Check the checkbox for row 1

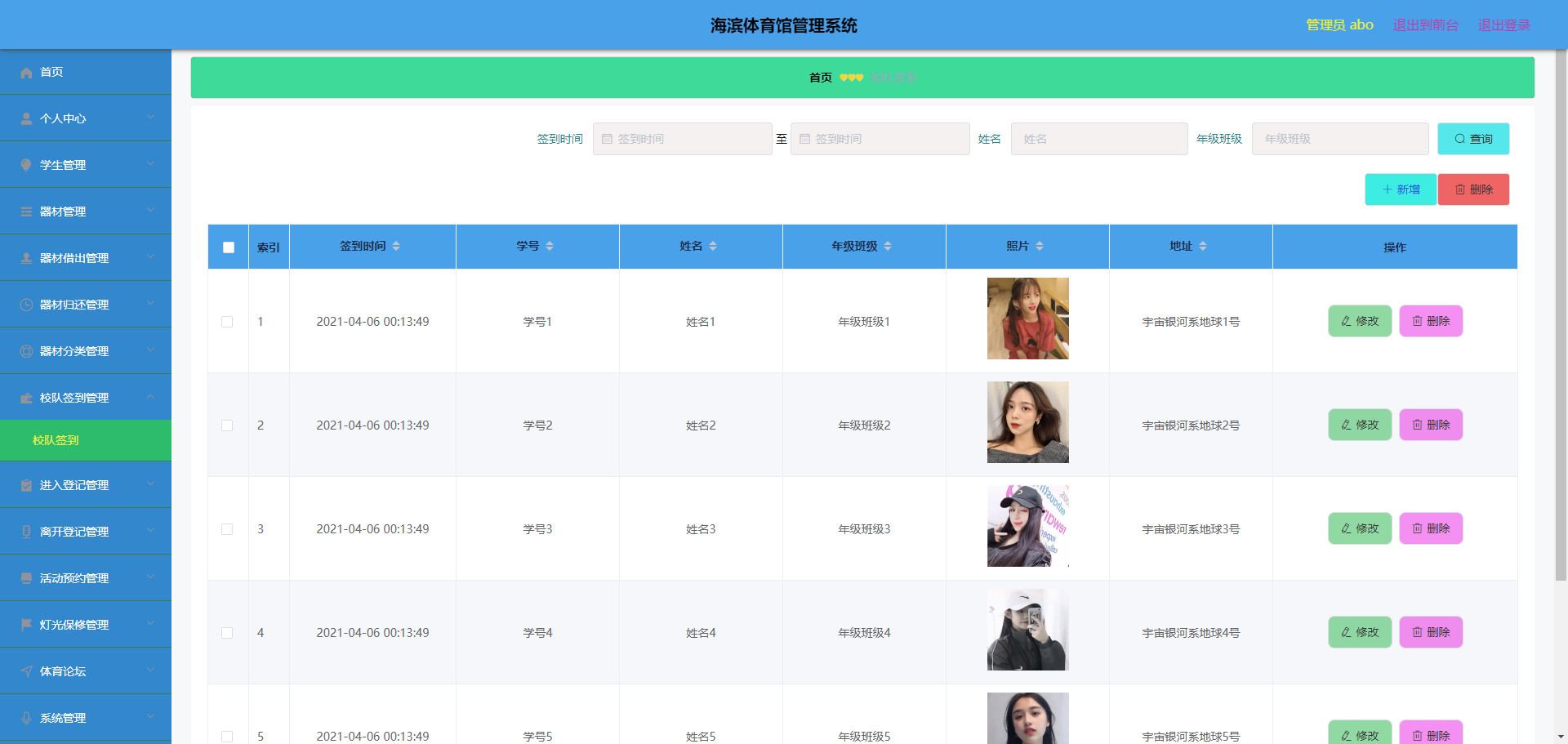227,322
